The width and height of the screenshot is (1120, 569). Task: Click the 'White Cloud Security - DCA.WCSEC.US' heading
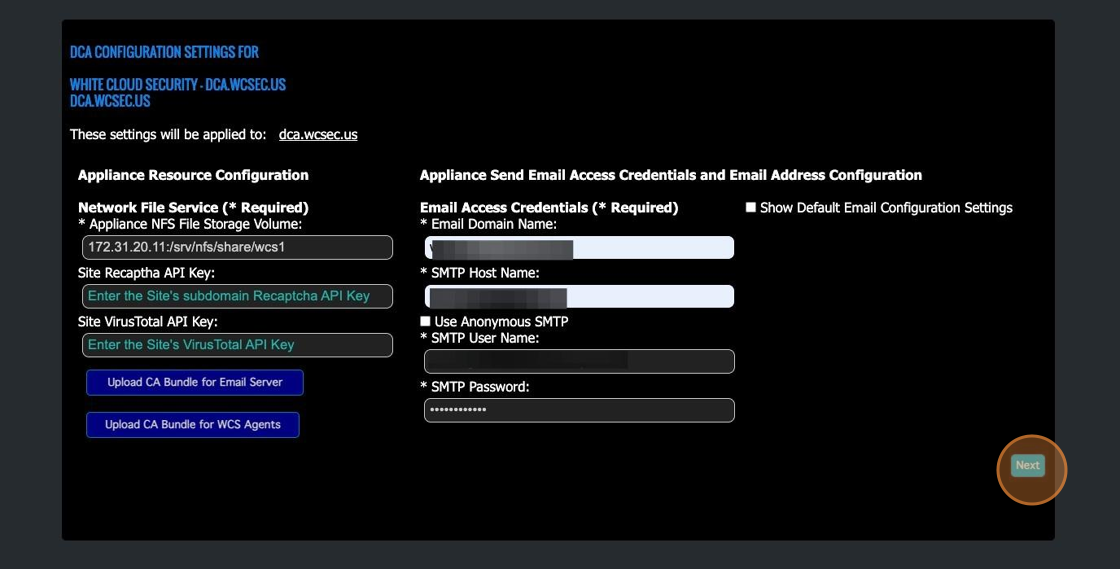[178, 85]
